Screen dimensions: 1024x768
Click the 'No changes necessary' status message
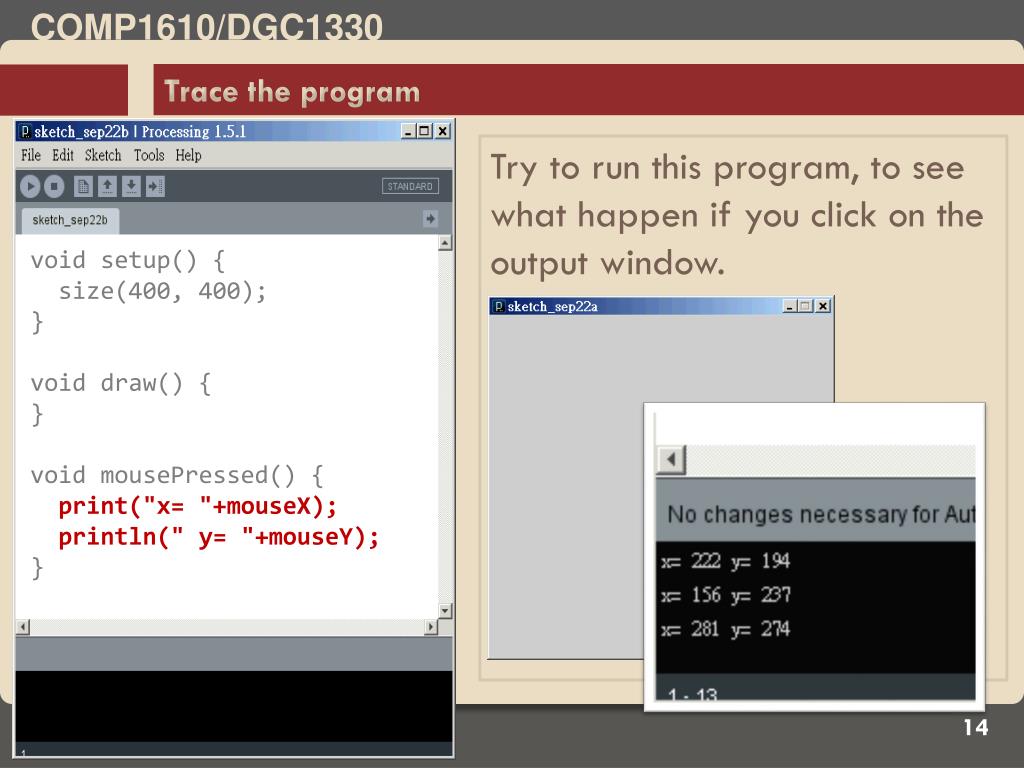pyautogui.click(x=821, y=515)
